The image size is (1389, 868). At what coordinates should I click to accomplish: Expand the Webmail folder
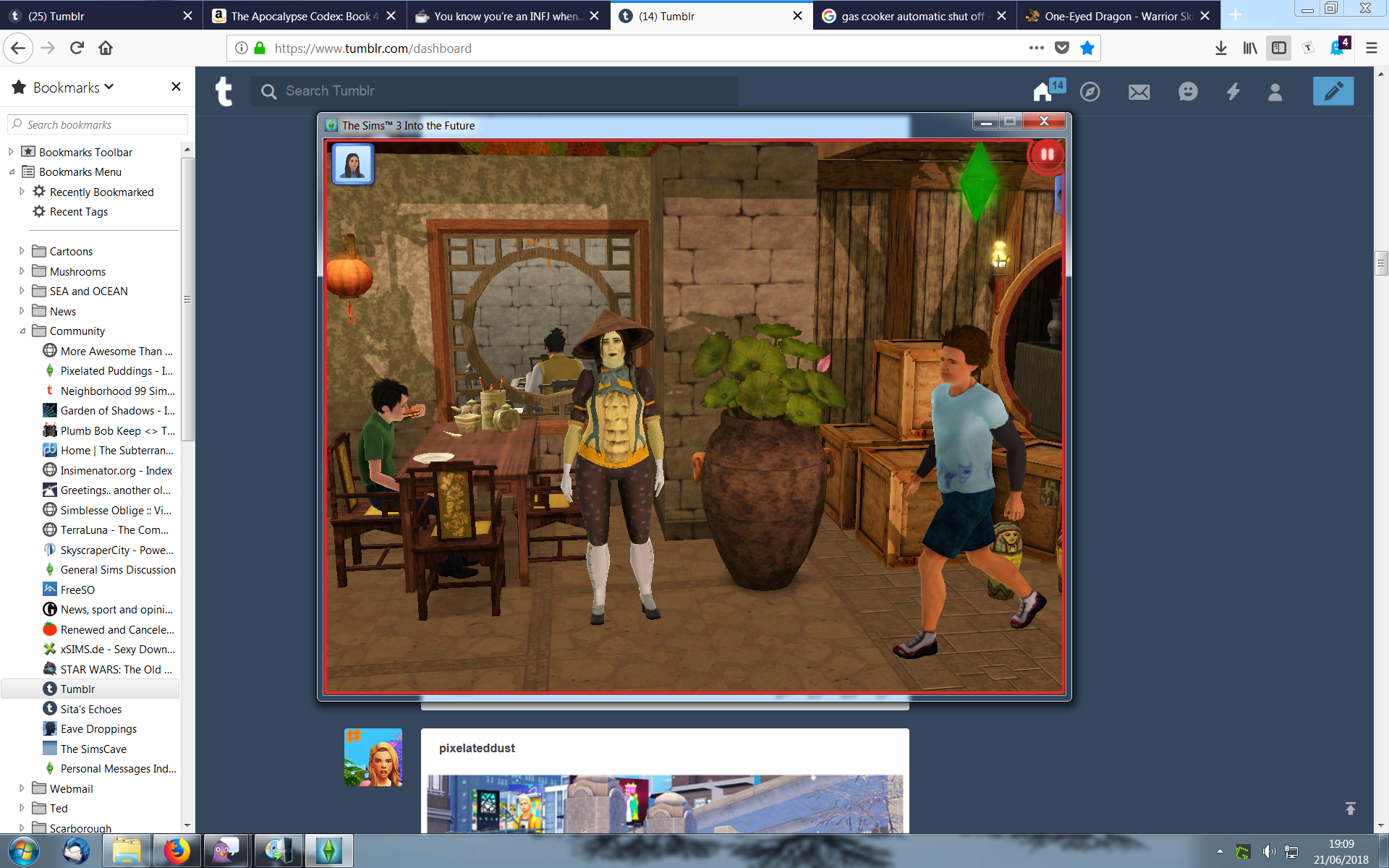tap(22, 788)
